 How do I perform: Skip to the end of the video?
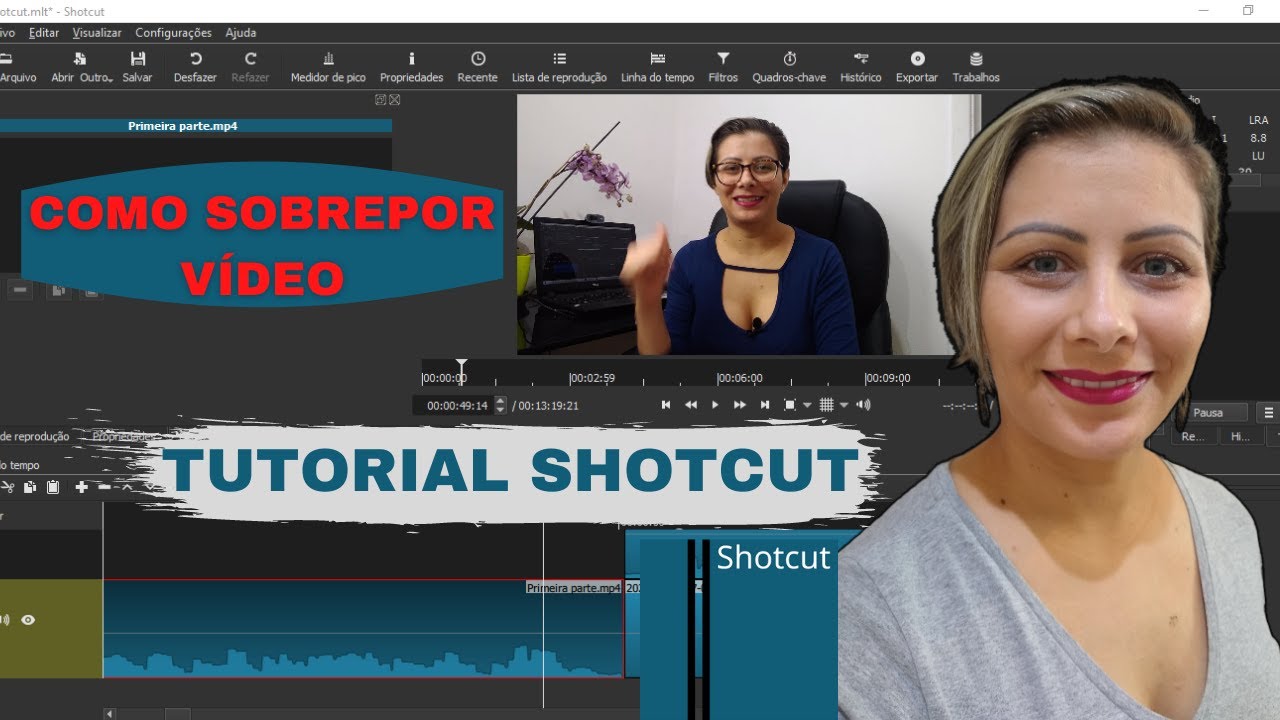[765, 404]
